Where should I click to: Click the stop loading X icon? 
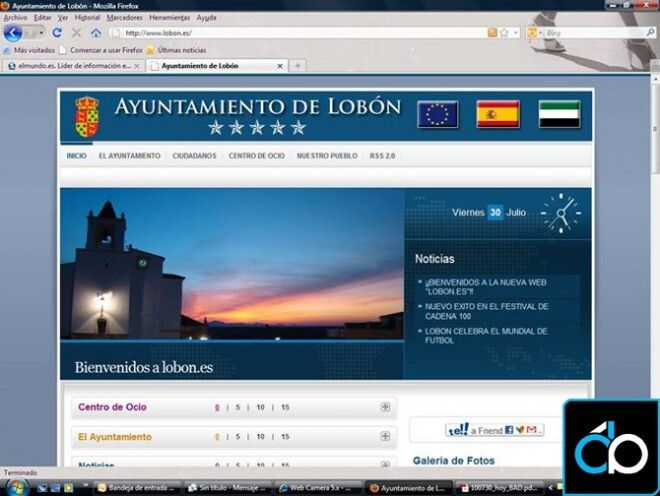77,33
